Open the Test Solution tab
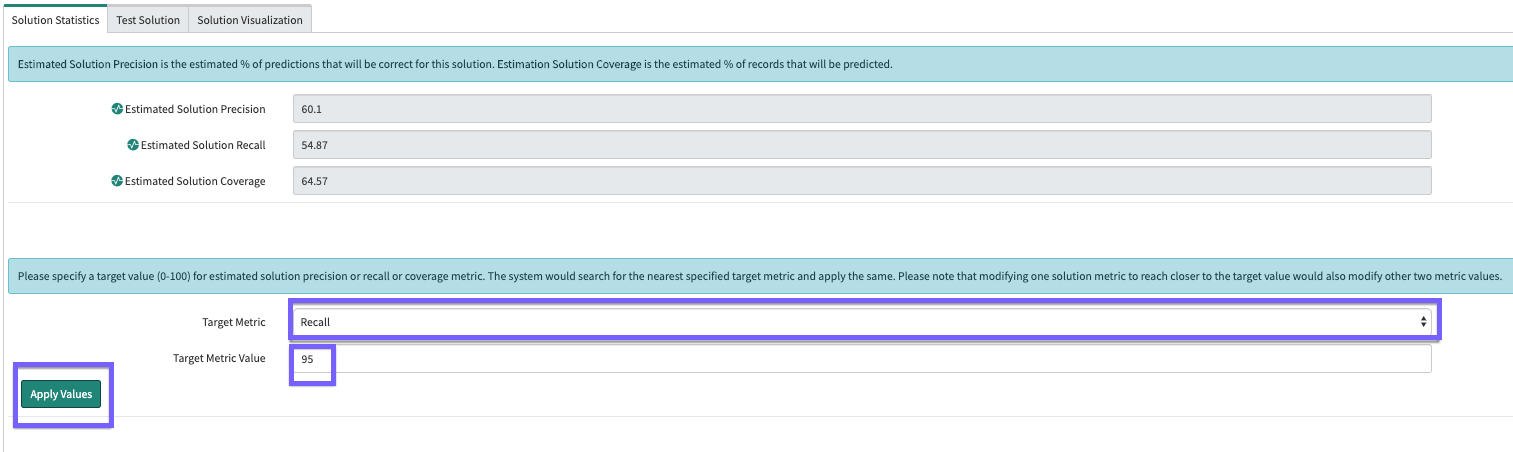The height and width of the screenshot is (452, 1513). point(148,19)
